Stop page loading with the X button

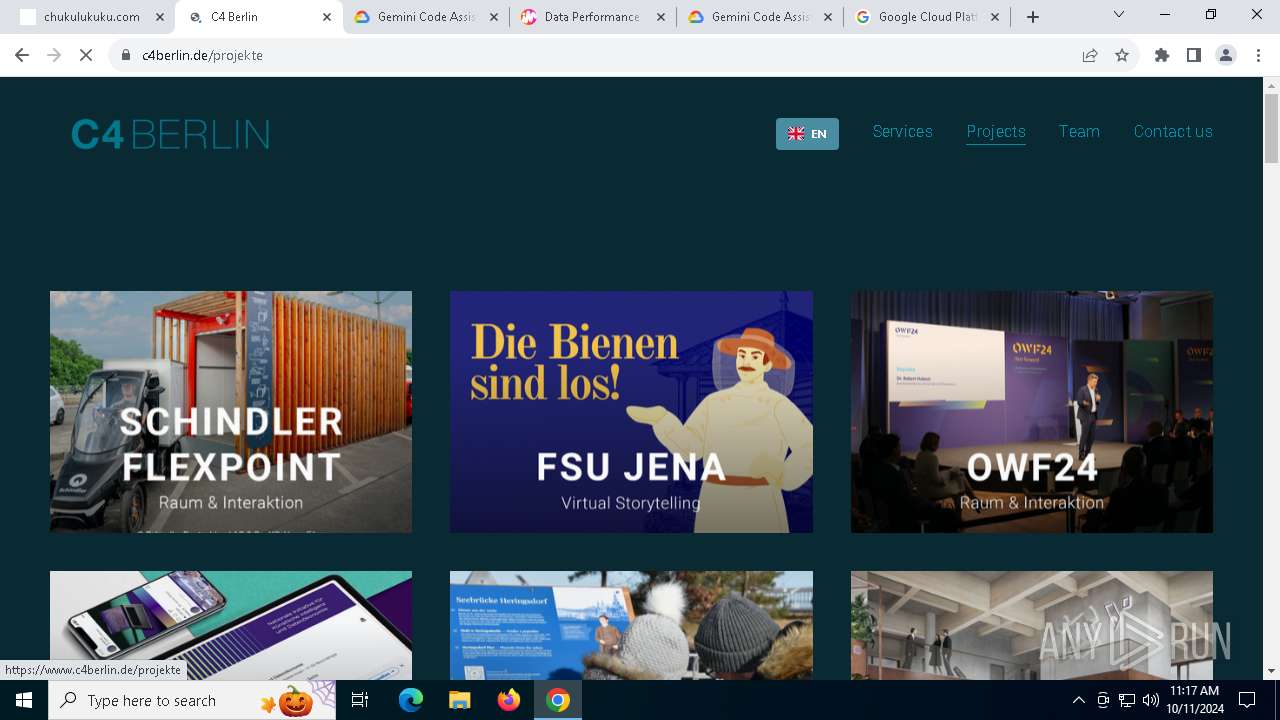point(86,55)
